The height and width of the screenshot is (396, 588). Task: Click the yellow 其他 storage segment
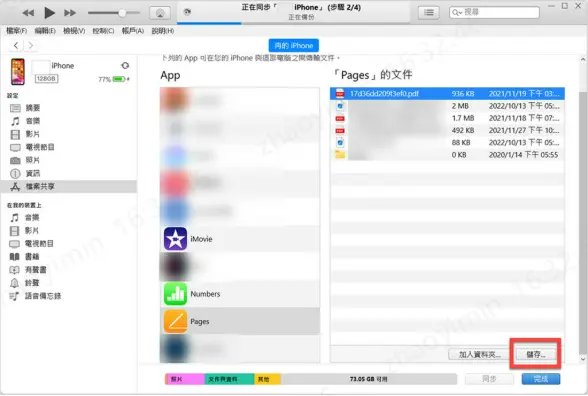coord(267,379)
